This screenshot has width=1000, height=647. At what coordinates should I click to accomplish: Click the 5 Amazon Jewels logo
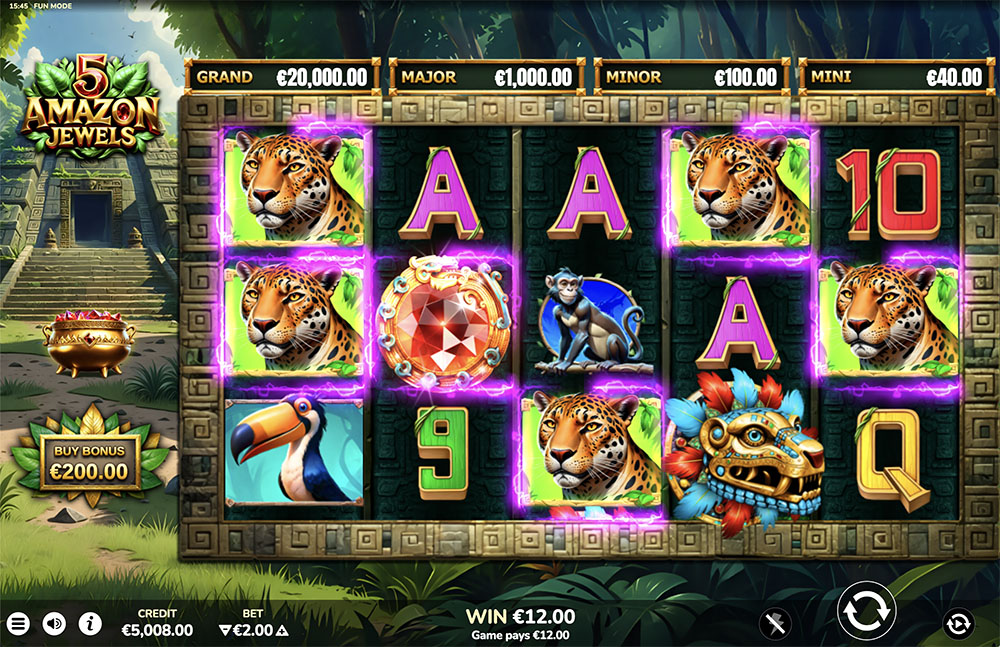click(x=91, y=105)
